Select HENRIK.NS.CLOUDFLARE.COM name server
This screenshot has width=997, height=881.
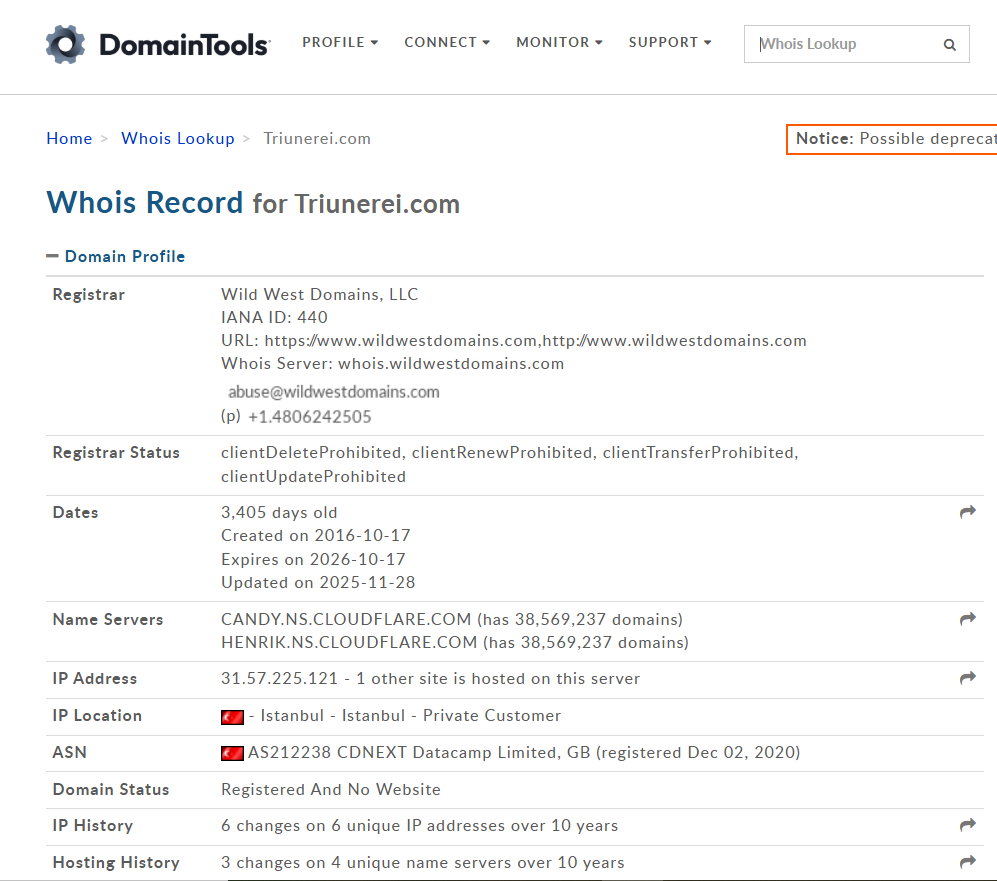pos(349,642)
